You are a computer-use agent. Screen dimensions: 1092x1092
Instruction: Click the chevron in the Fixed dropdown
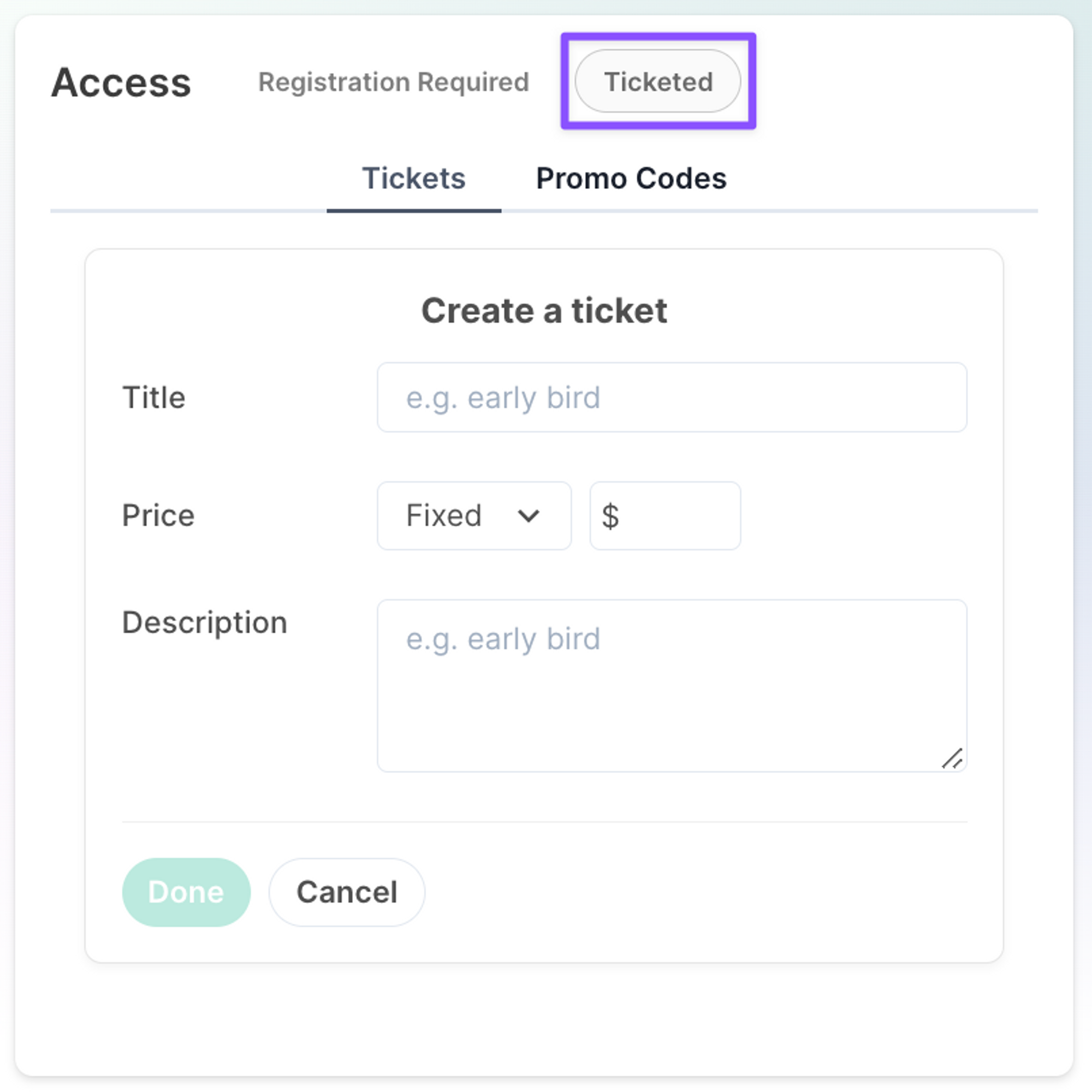(529, 515)
